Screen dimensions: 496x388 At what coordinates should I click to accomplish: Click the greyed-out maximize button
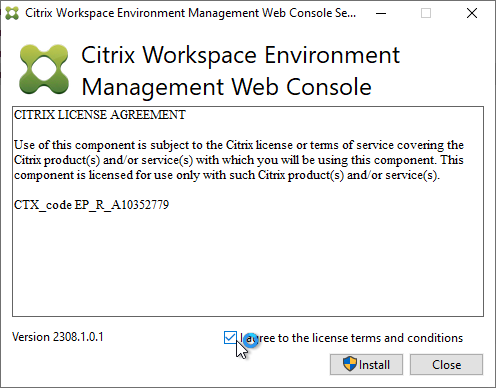pos(426,13)
